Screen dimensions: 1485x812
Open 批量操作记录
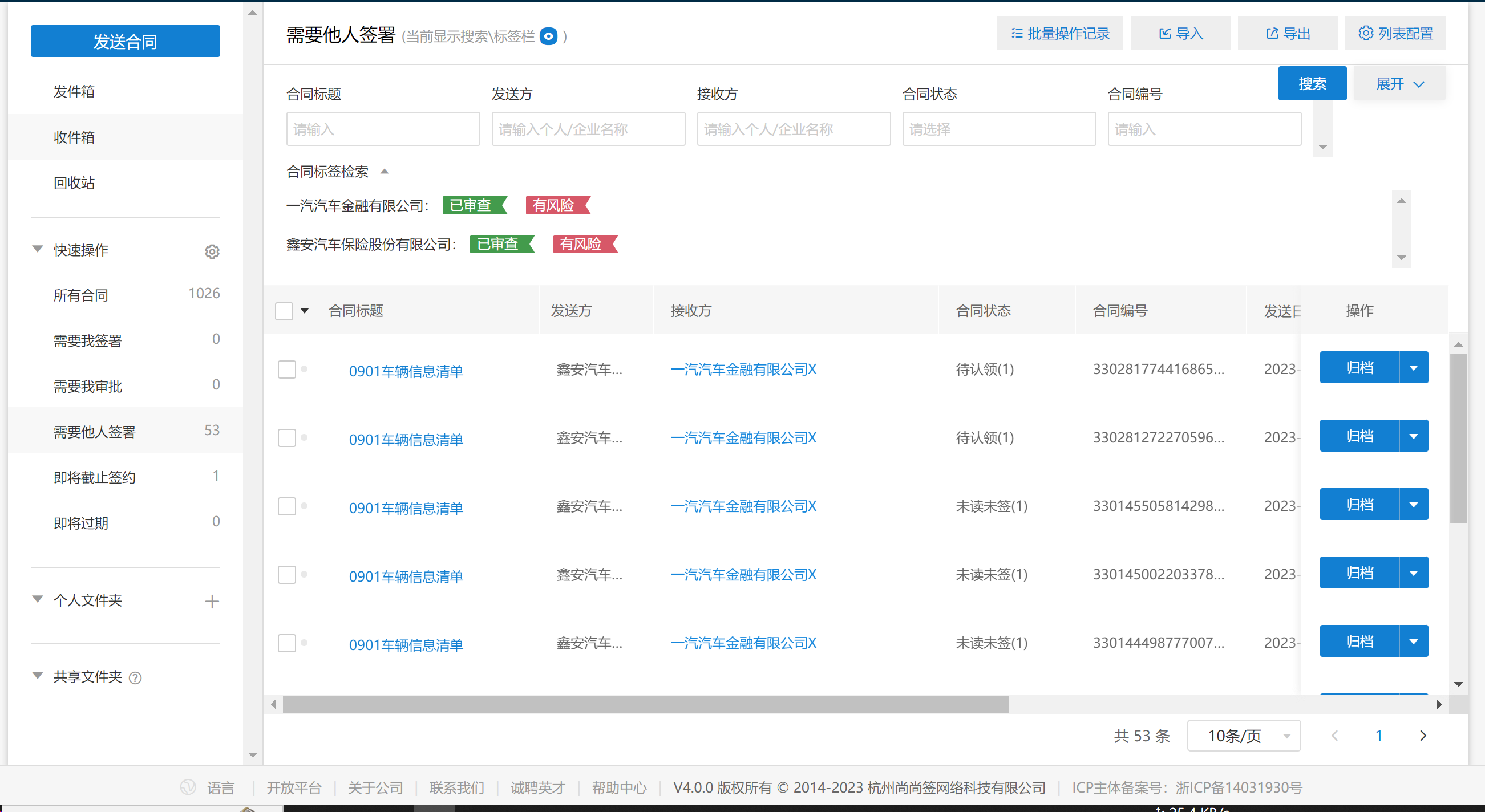(x=1059, y=34)
